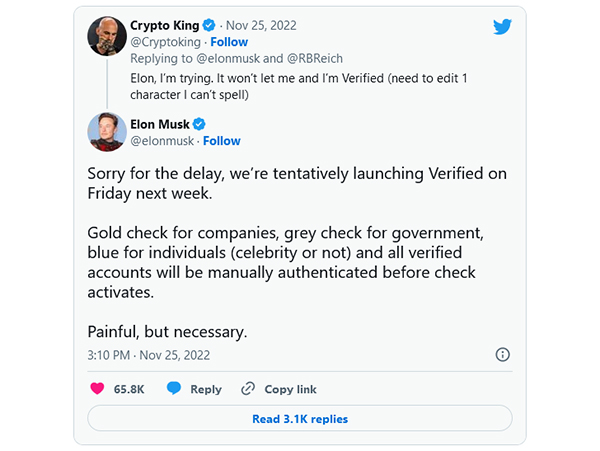
Task: Click the reply speech bubble icon
Action: pyautogui.click(x=174, y=389)
